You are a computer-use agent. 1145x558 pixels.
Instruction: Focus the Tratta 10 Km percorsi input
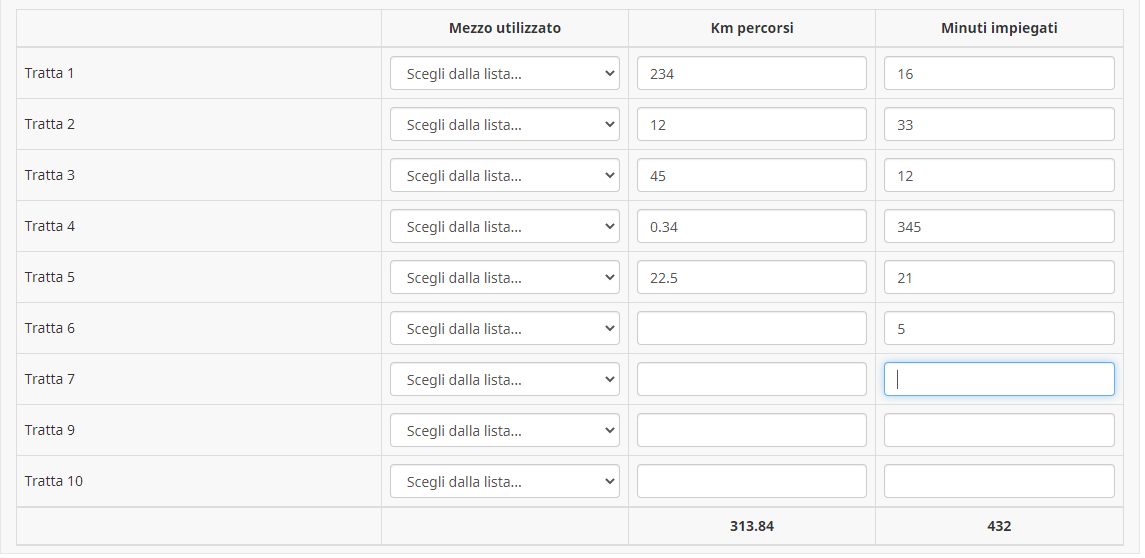click(x=751, y=481)
